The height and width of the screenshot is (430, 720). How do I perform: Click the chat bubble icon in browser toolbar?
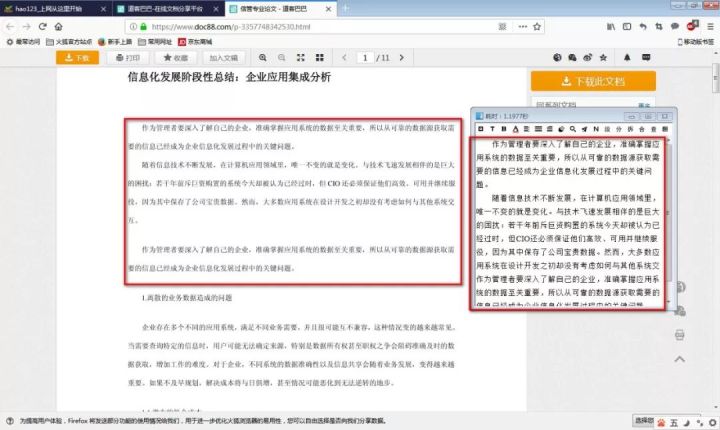pos(675,27)
